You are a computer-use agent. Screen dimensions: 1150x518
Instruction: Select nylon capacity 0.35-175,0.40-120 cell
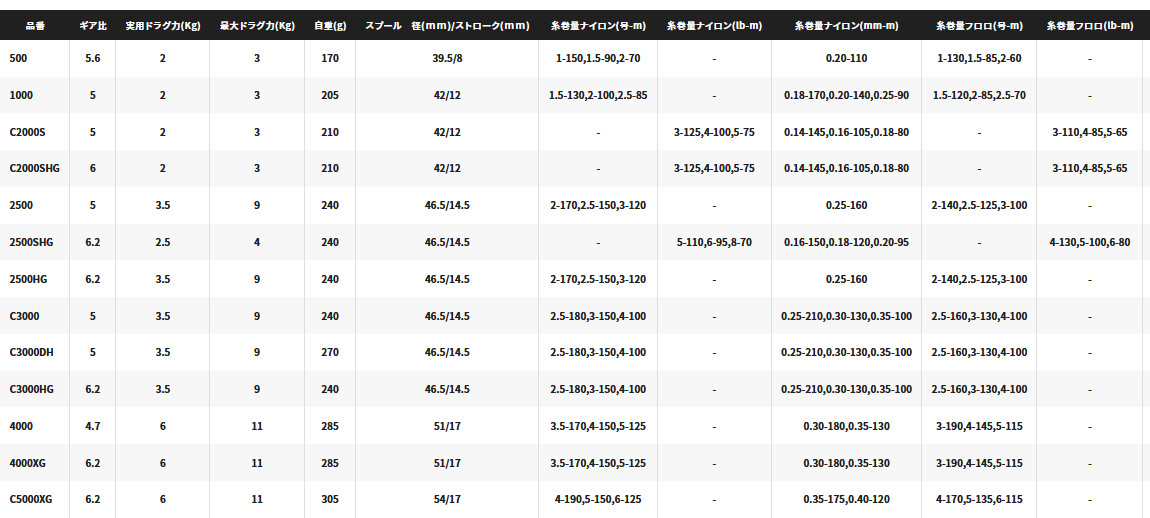coord(846,499)
